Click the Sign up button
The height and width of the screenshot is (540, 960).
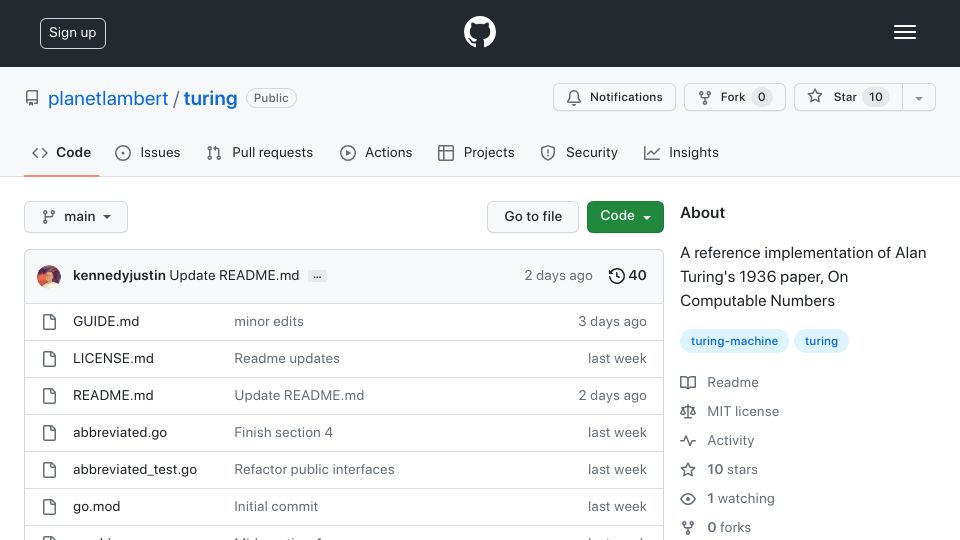point(73,33)
